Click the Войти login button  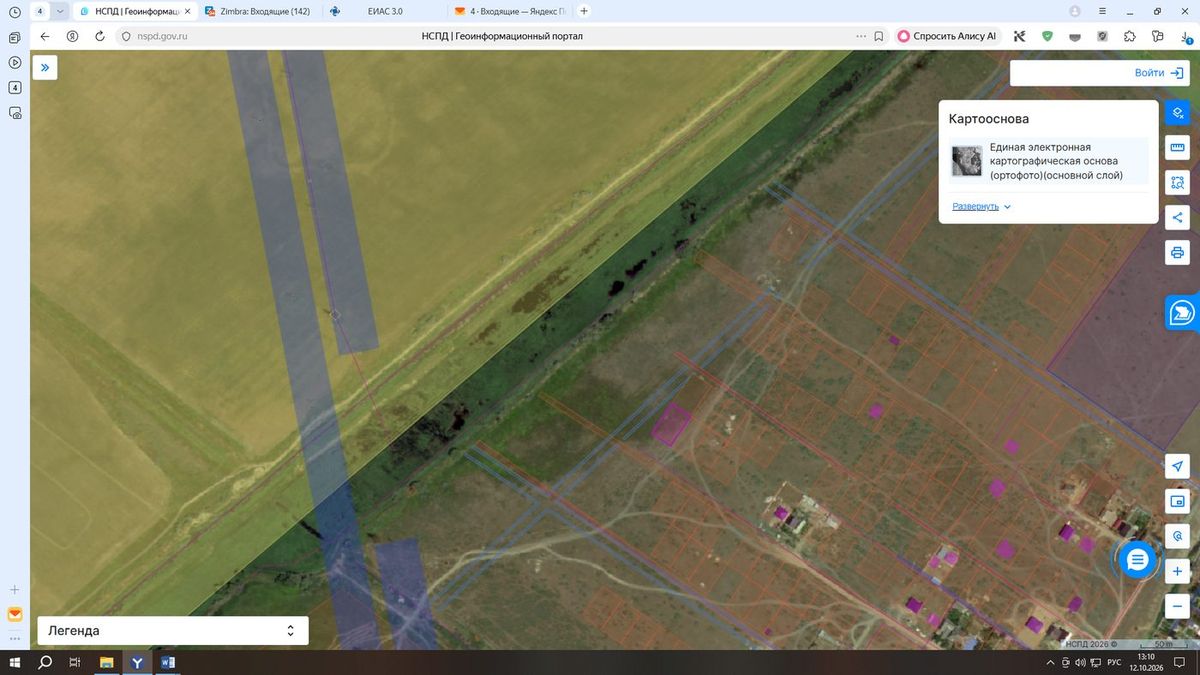[x=1159, y=73]
